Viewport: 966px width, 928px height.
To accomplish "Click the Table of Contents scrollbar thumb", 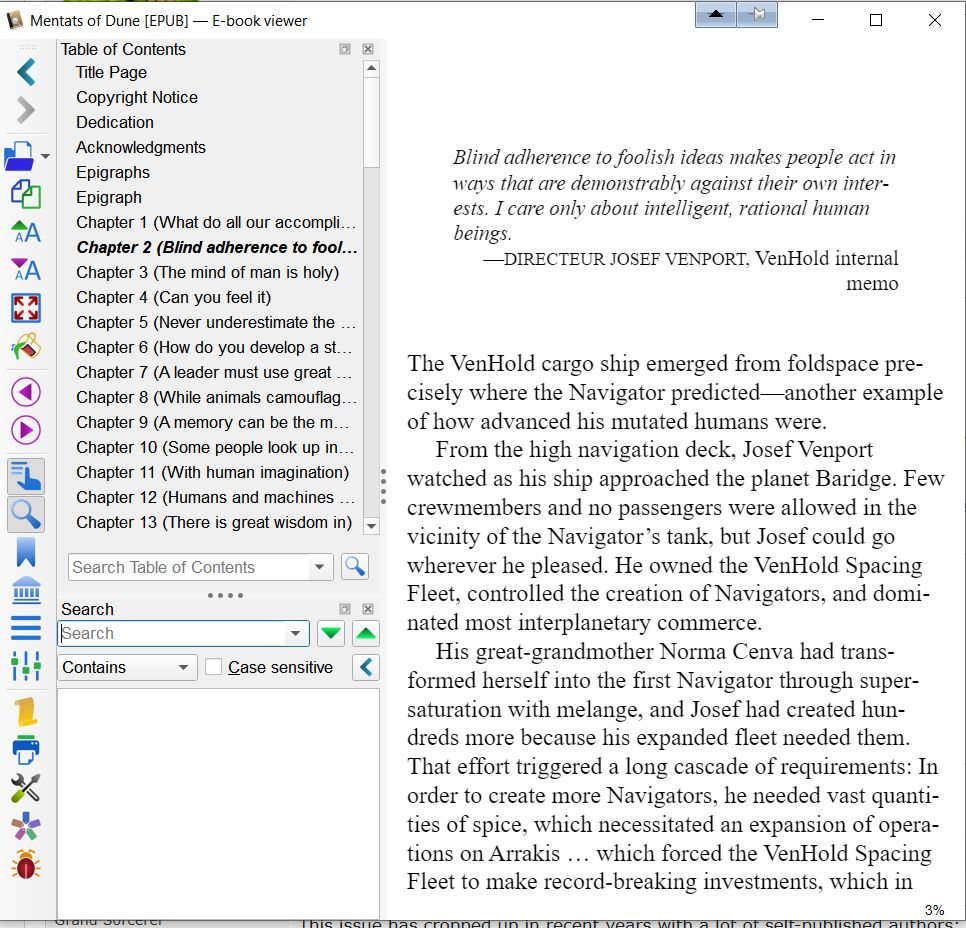I will (x=371, y=123).
